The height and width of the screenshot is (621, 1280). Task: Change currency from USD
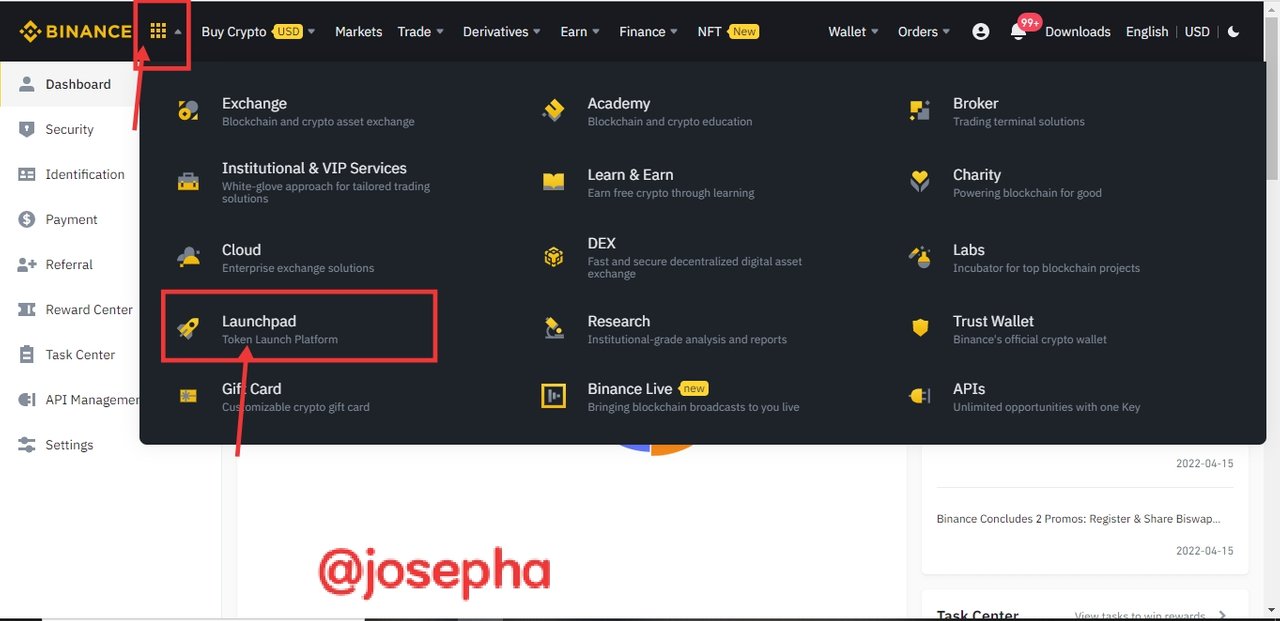(x=1197, y=31)
